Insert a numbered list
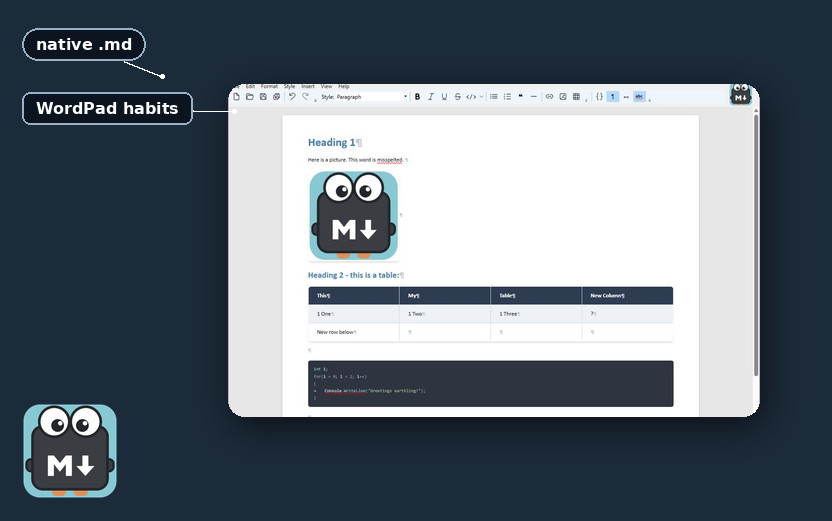Viewport: 832px width, 521px height. click(507, 97)
